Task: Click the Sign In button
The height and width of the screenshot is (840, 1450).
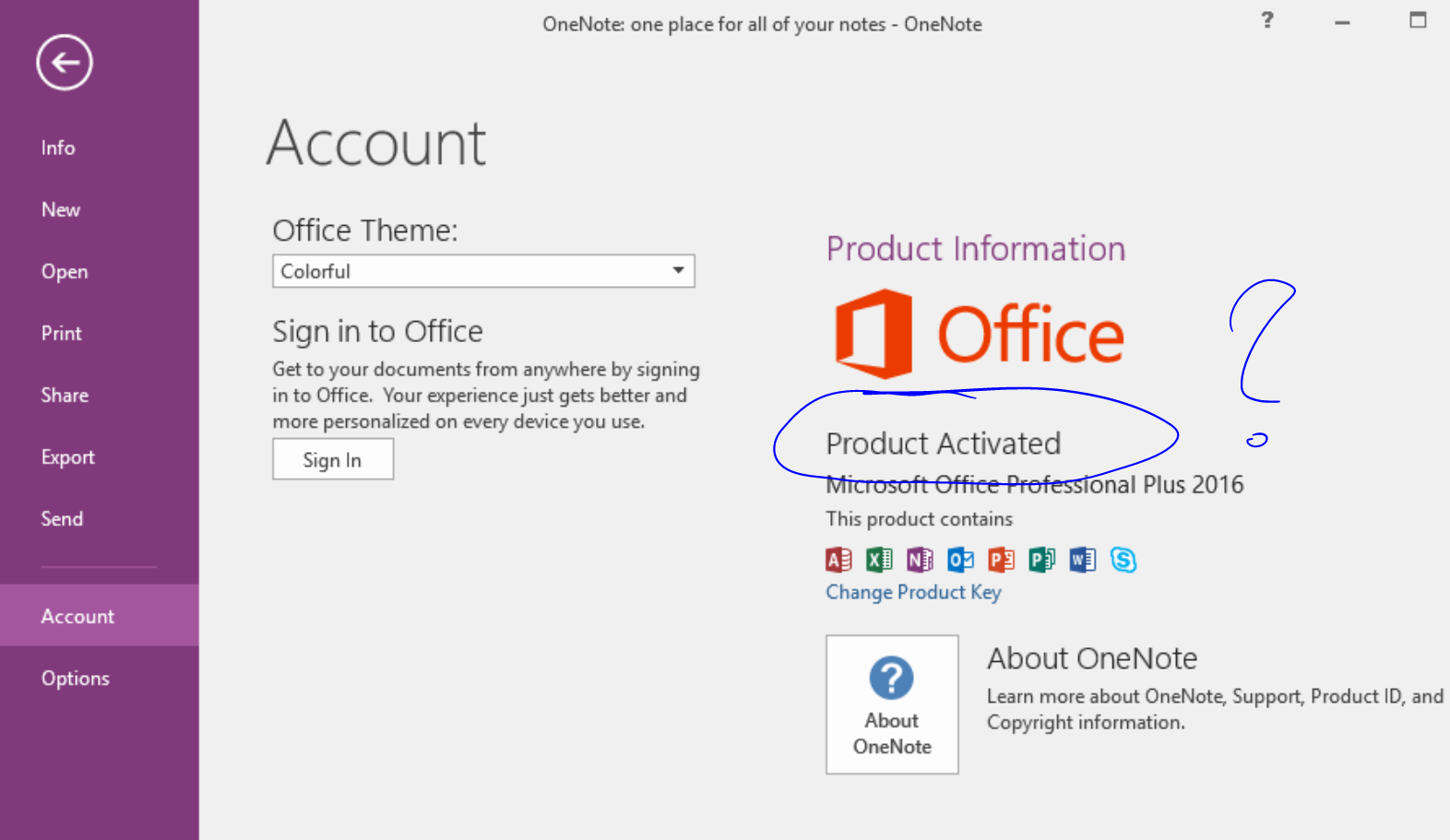Action: 333,459
